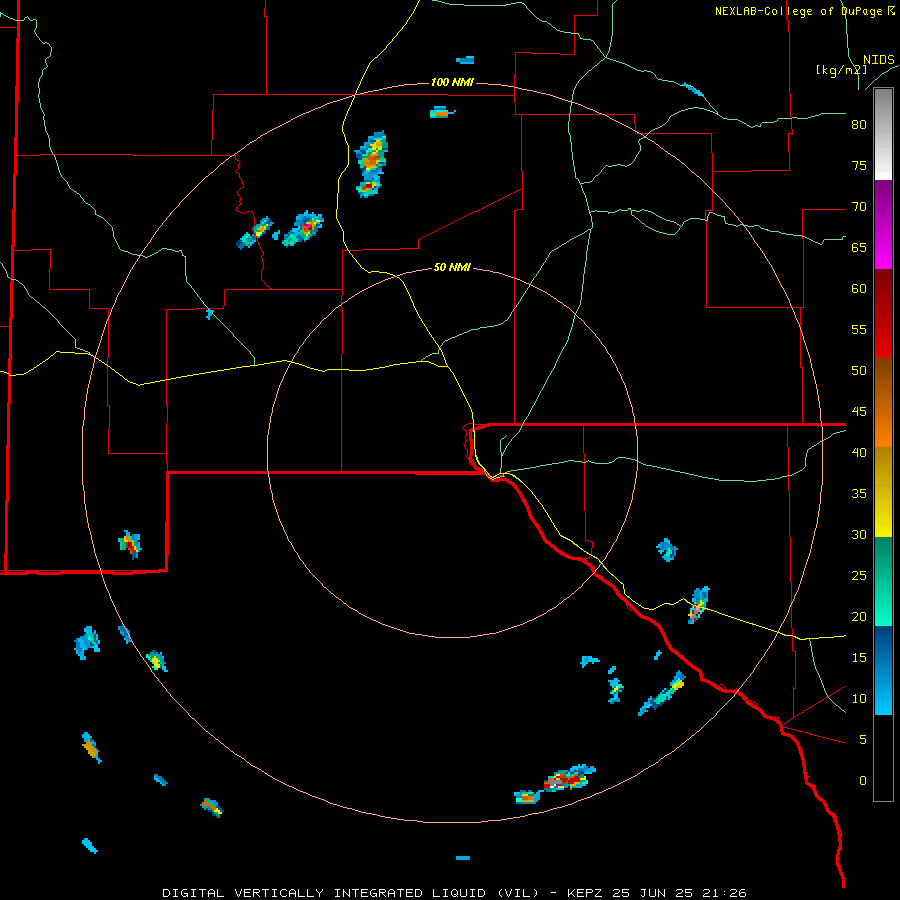Viewport: 900px width, 900px height.
Task: Click the "20" value on the VIL scale
Action: [x=859, y=616]
